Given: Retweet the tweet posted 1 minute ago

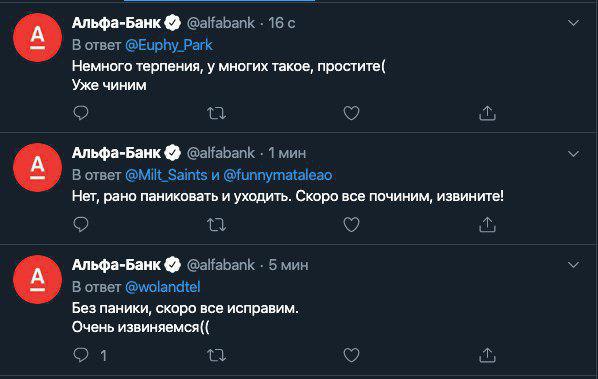Looking at the screenshot, I should [x=216, y=225].
